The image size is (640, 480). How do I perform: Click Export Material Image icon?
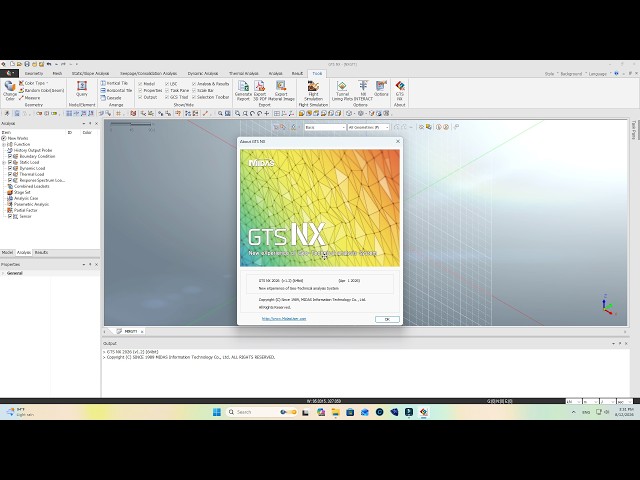point(281,90)
